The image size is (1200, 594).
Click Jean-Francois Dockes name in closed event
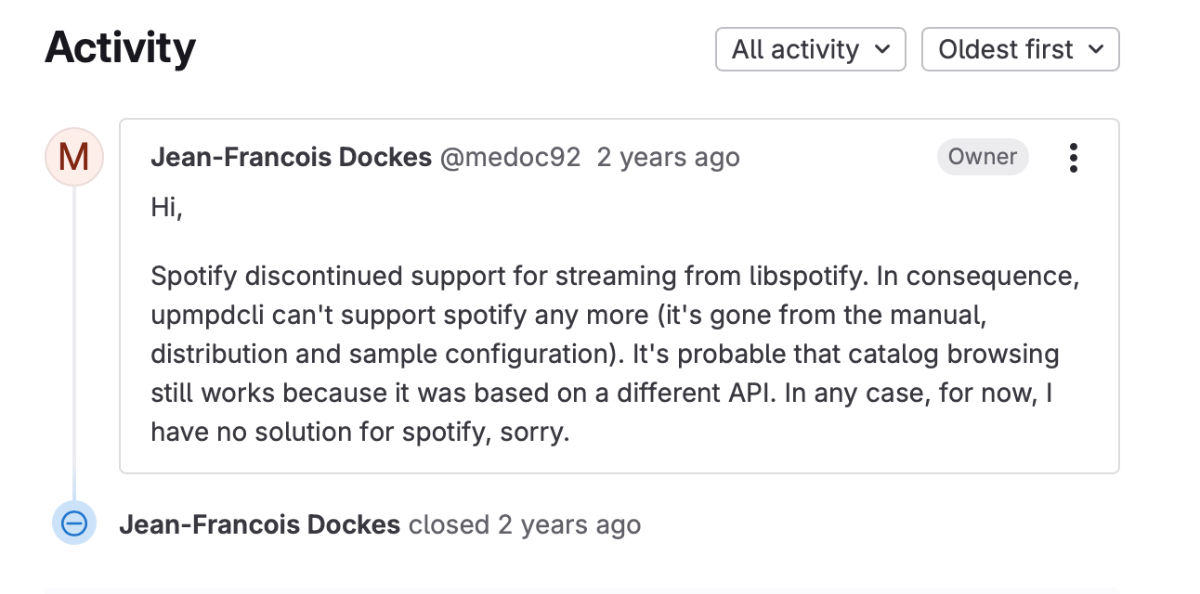260,525
